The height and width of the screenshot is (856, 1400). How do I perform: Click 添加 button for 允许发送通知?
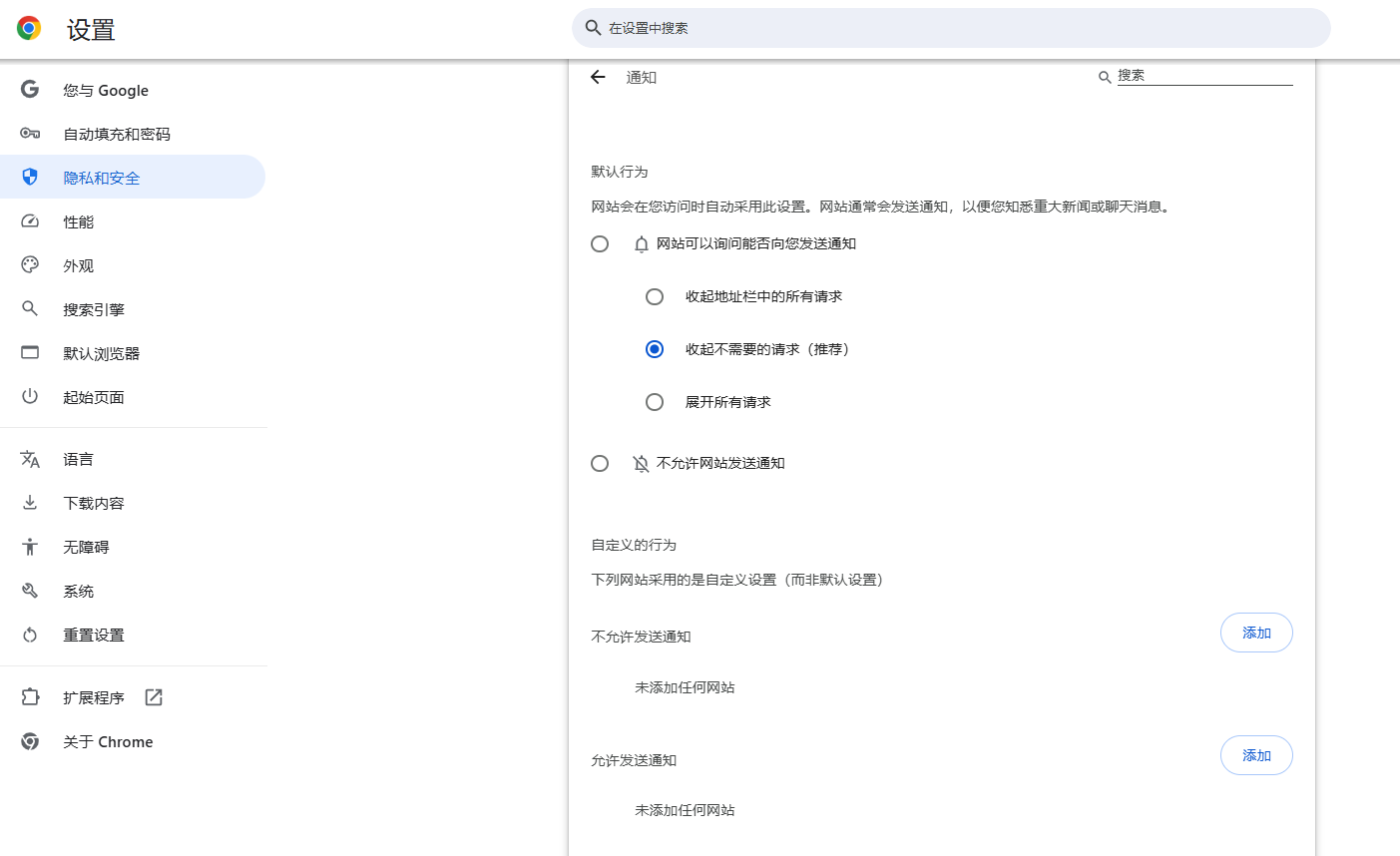(x=1256, y=755)
